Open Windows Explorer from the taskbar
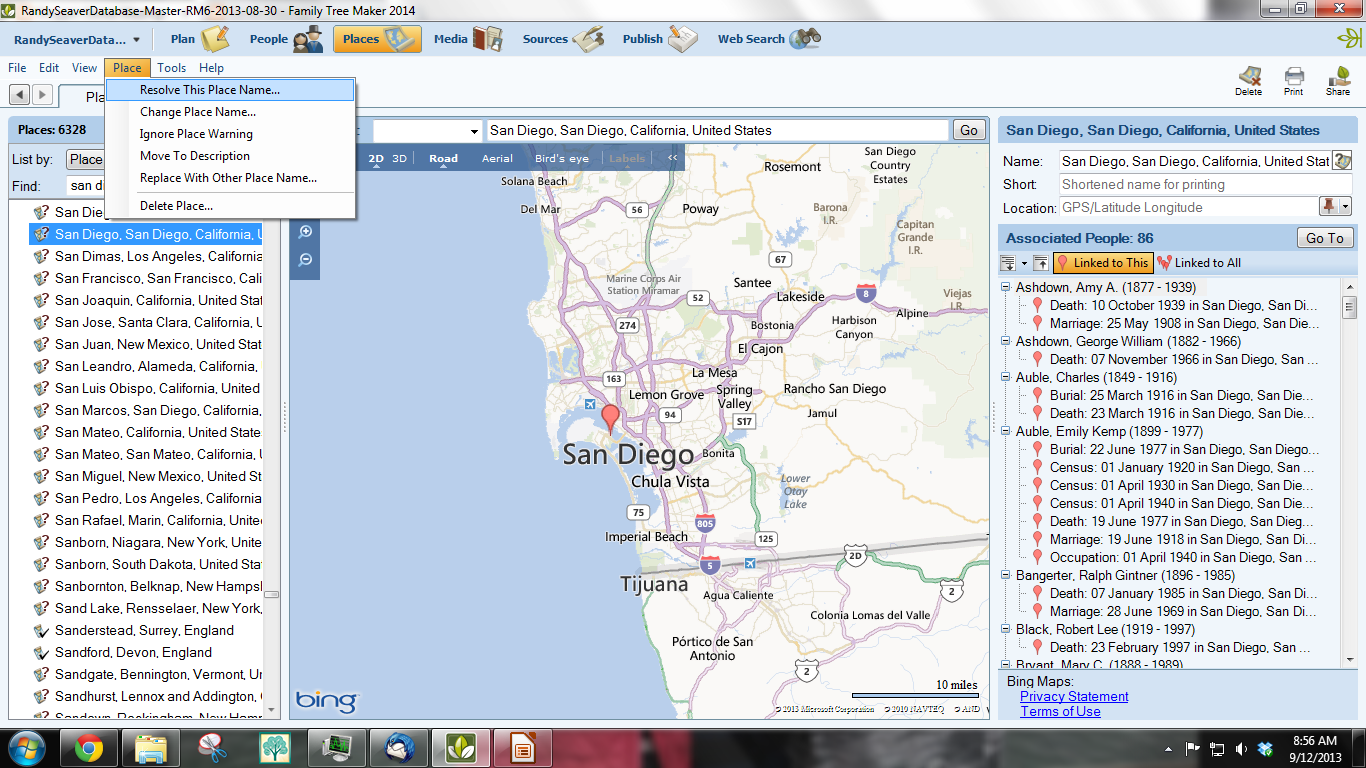 point(150,747)
